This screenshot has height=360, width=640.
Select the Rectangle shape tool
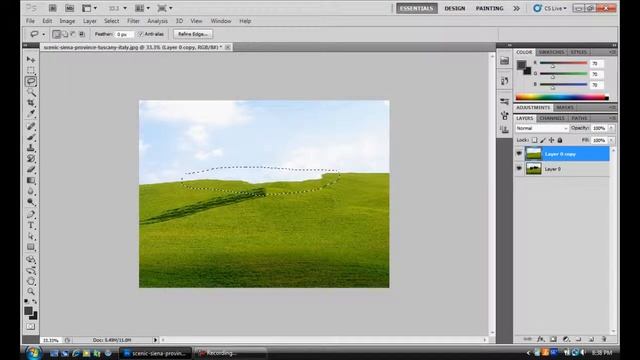pyautogui.click(x=31, y=247)
